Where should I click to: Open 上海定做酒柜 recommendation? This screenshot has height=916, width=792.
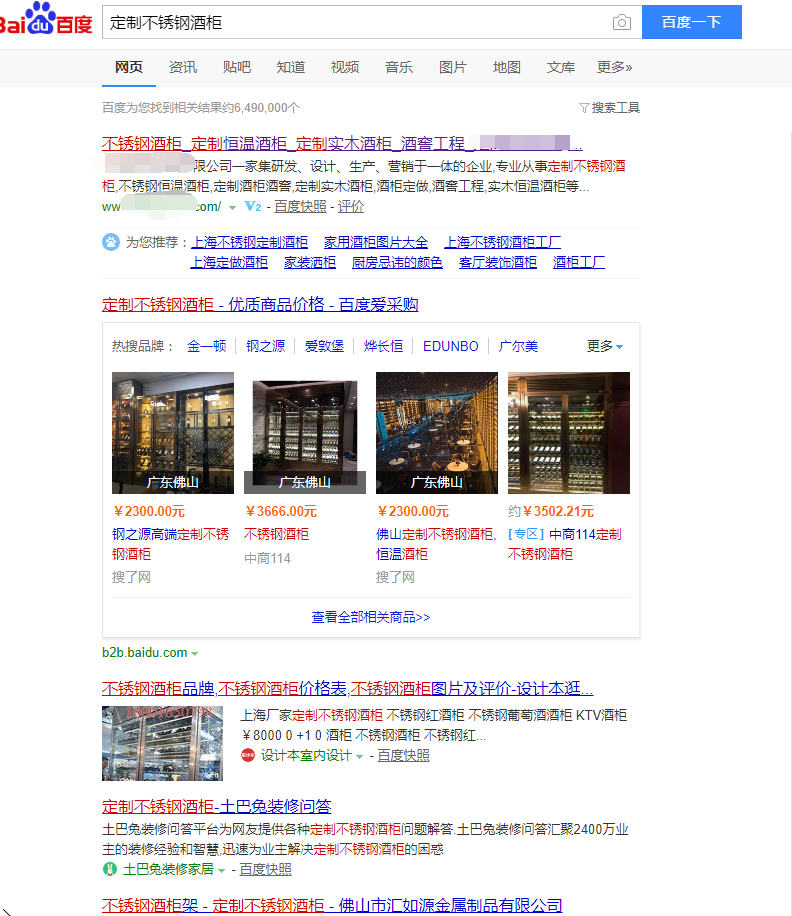229,262
